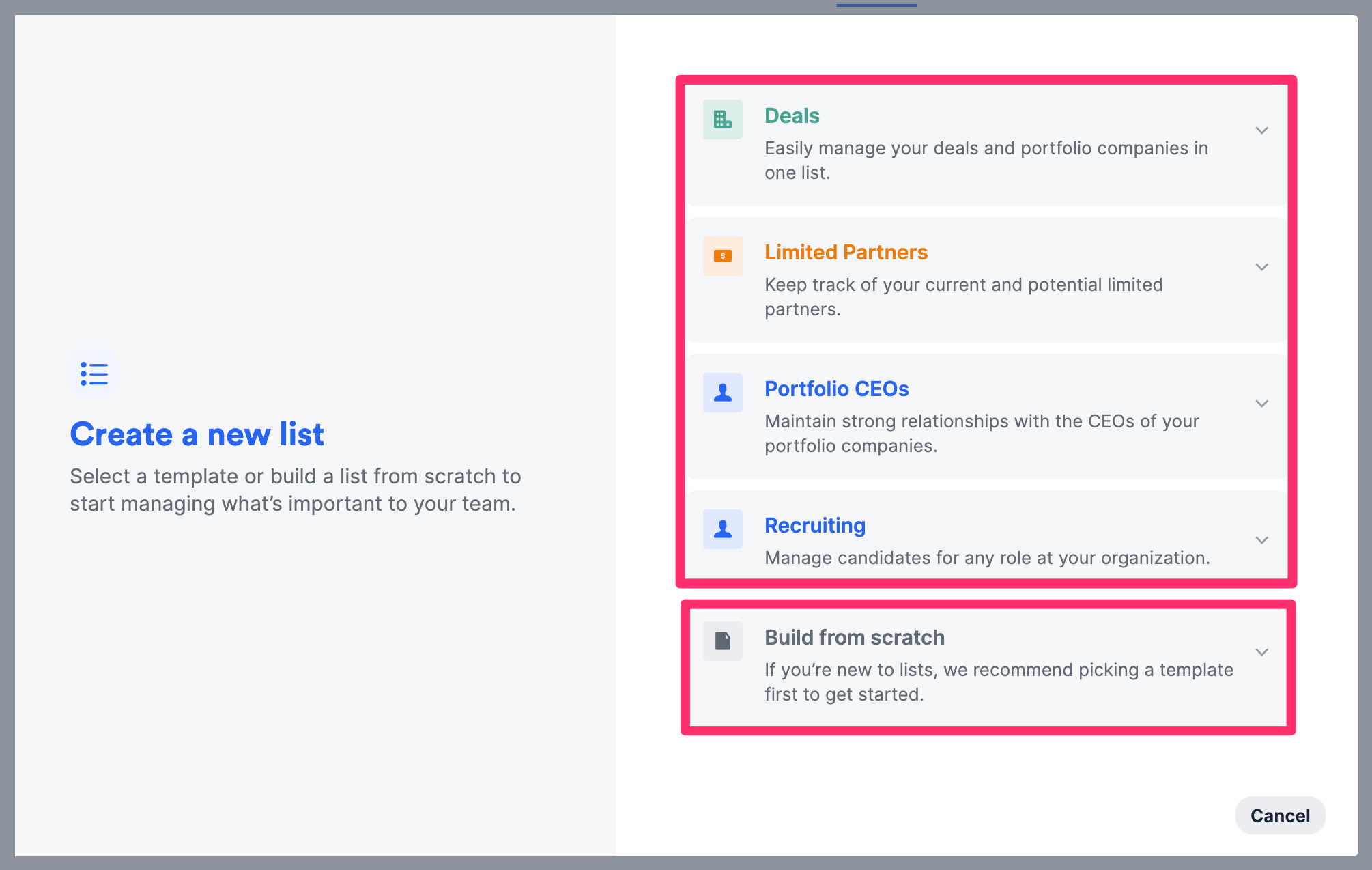The width and height of the screenshot is (1372, 870).
Task: Click the Recruiting person icon
Action: click(722, 529)
